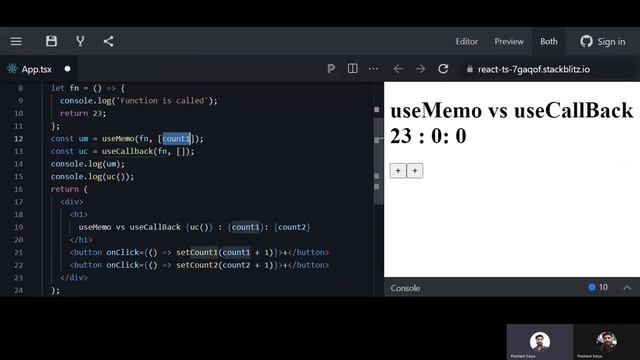Click left participant video thumbnail
The image size is (640, 360).
click(540, 342)
